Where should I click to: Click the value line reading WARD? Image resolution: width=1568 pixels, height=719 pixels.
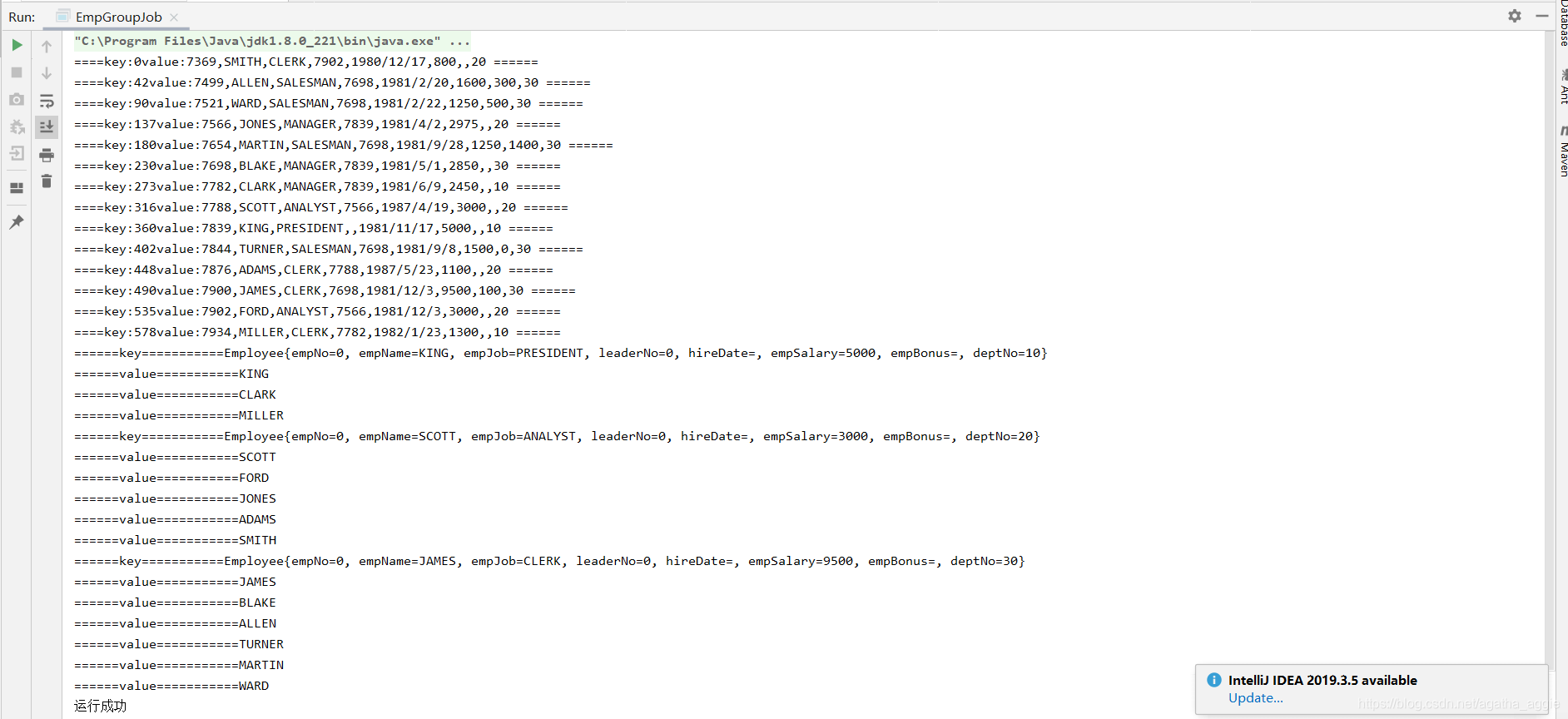(171, 686)
